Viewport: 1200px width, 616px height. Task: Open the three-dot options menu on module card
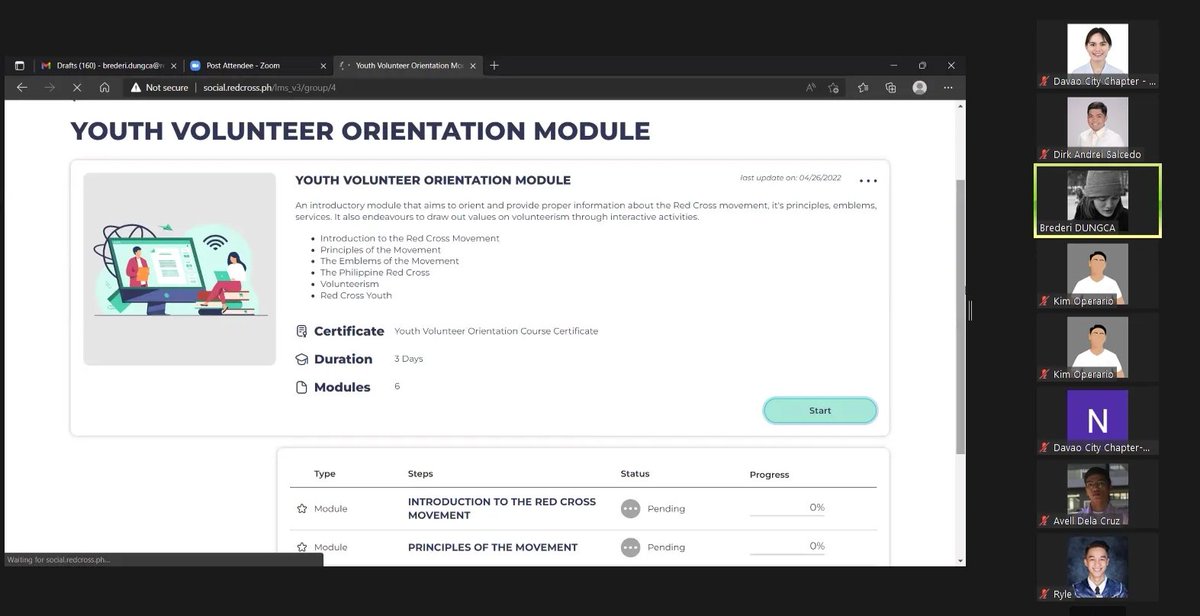[868, 181]
